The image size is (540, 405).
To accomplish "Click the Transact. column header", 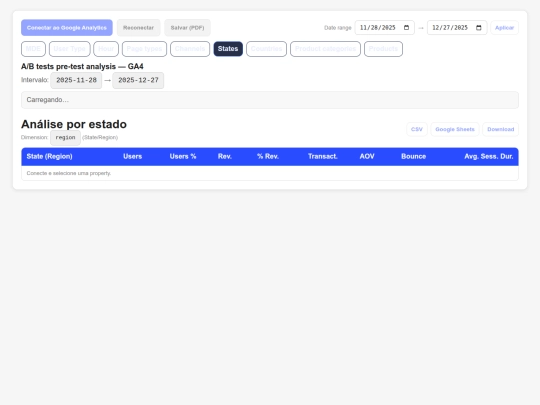I will pos(323,156).
